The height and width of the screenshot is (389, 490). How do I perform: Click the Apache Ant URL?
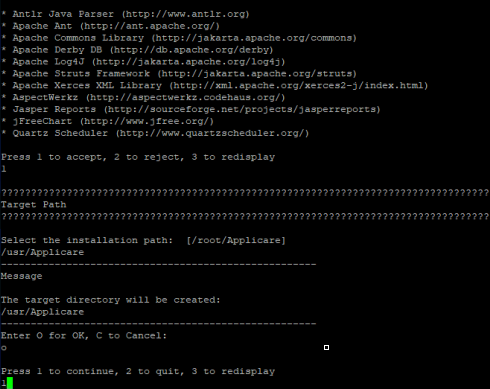150,26
